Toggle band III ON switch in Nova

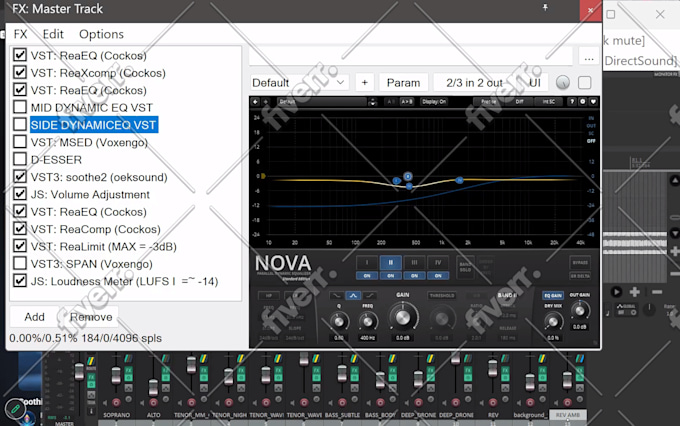click(x=414, y=275)
